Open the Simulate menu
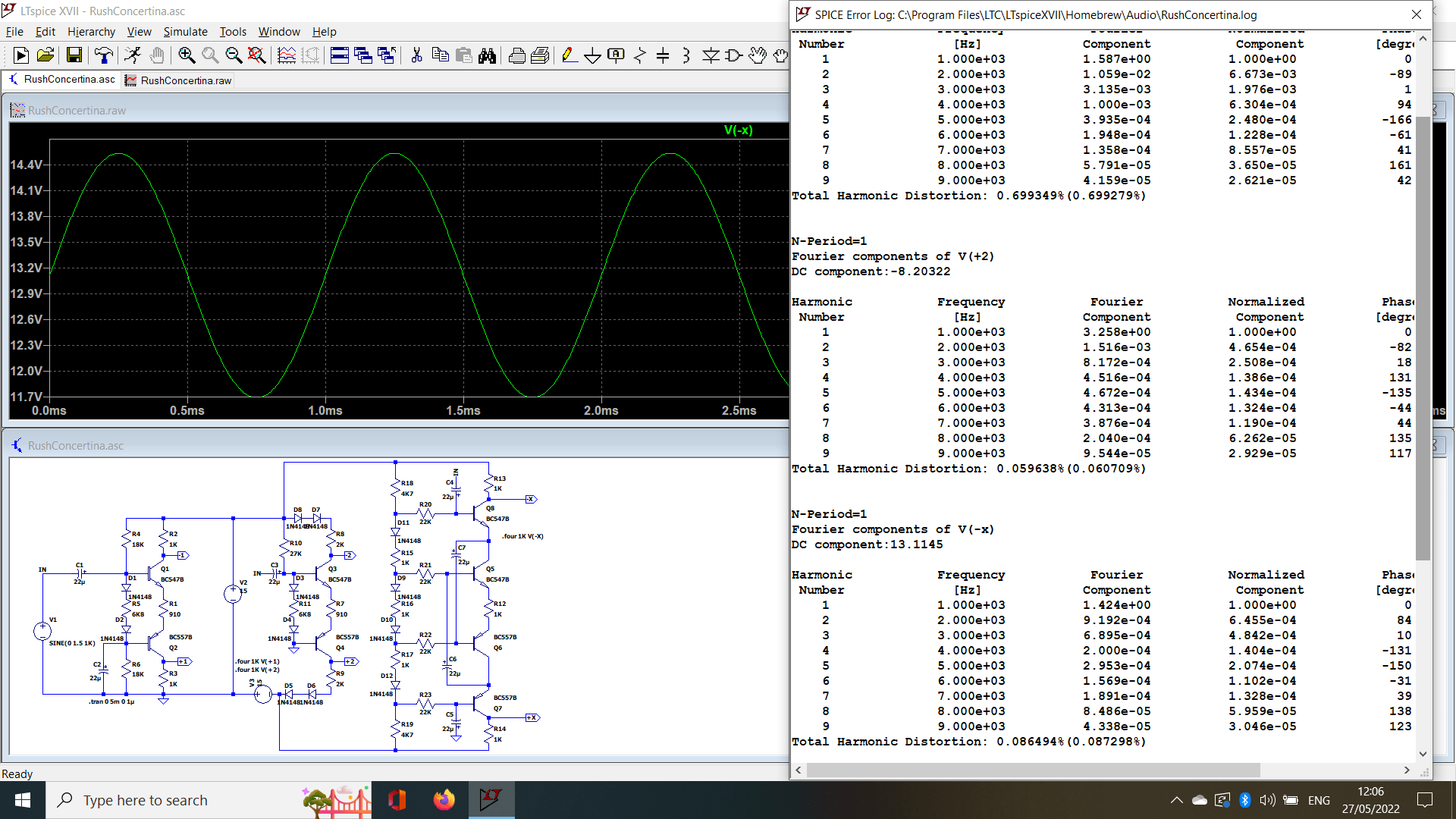The image size is (1456, 819). click(x=185, y=32)
